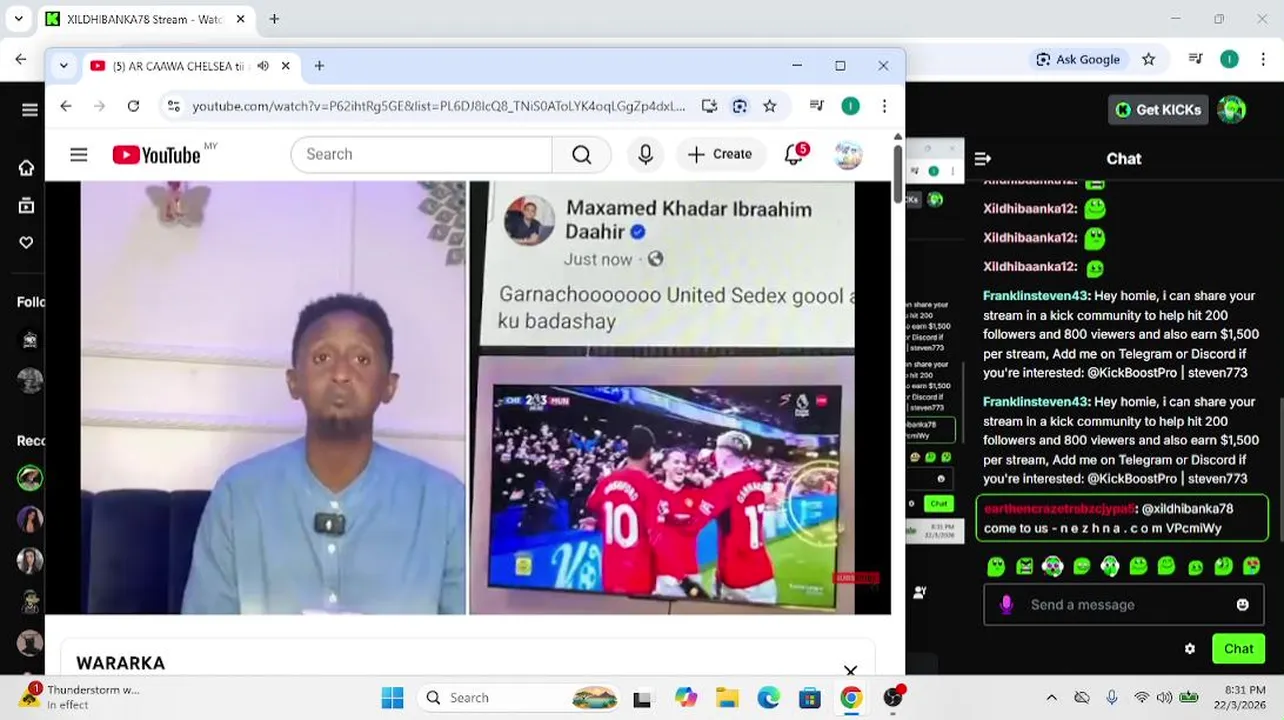This screenshot has height=720, width=1284.
Task: Open File Explorer from the taskbar
Action: (x=727, y=698)
